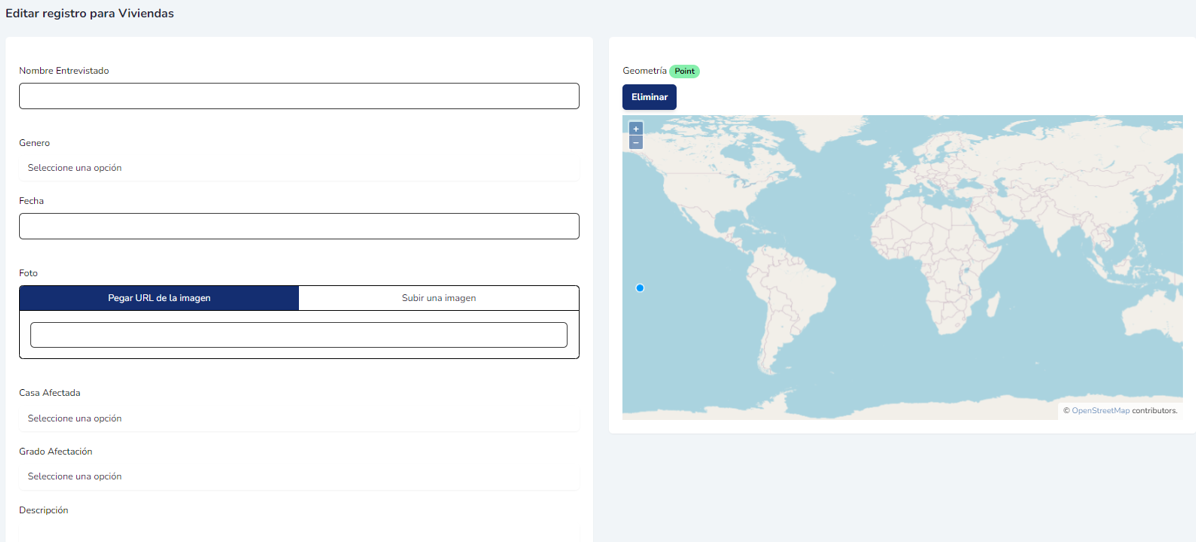Focus the Nombre Entrevistado text field

(299, 96)
